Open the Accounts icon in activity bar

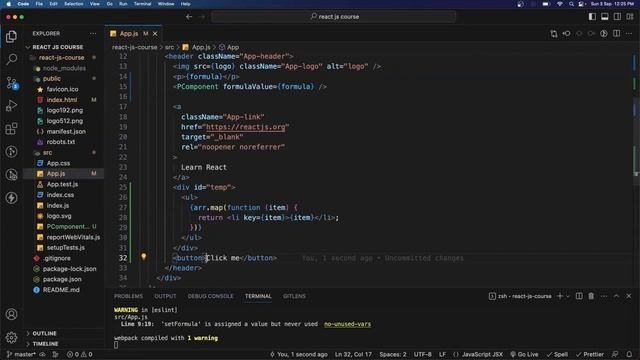(11, 314)
